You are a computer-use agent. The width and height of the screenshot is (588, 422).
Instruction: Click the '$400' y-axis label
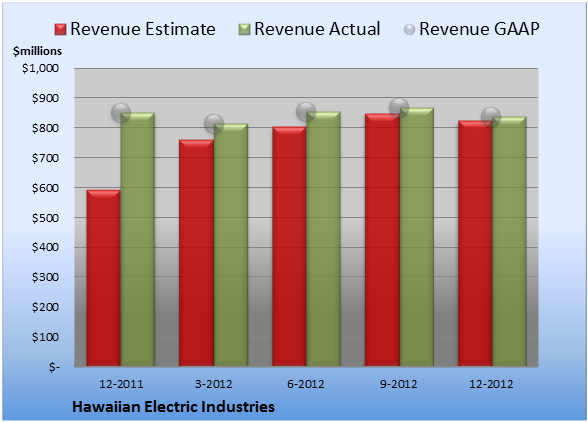45,248
